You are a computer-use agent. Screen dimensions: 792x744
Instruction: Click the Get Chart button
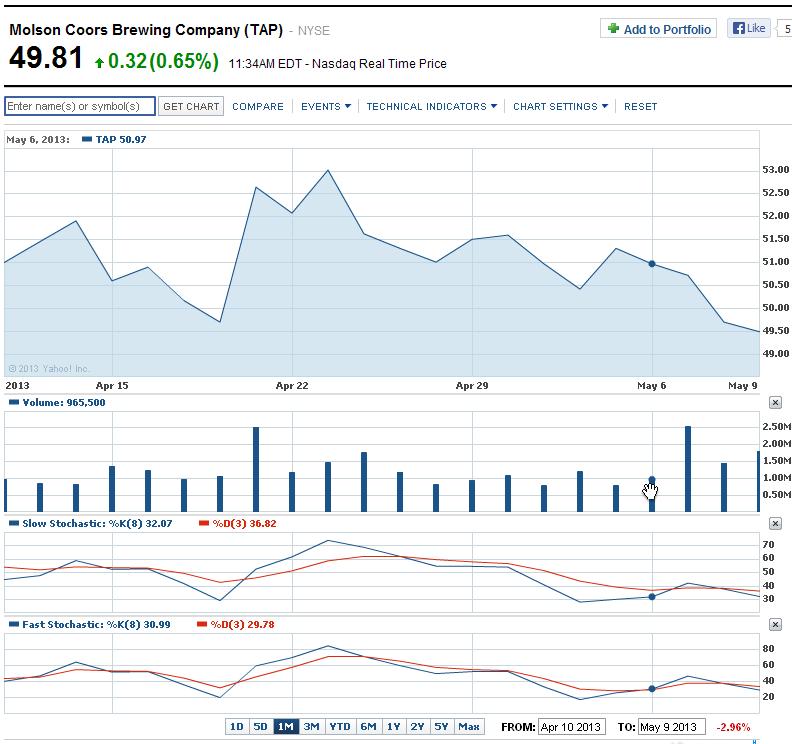click(191, 107)
